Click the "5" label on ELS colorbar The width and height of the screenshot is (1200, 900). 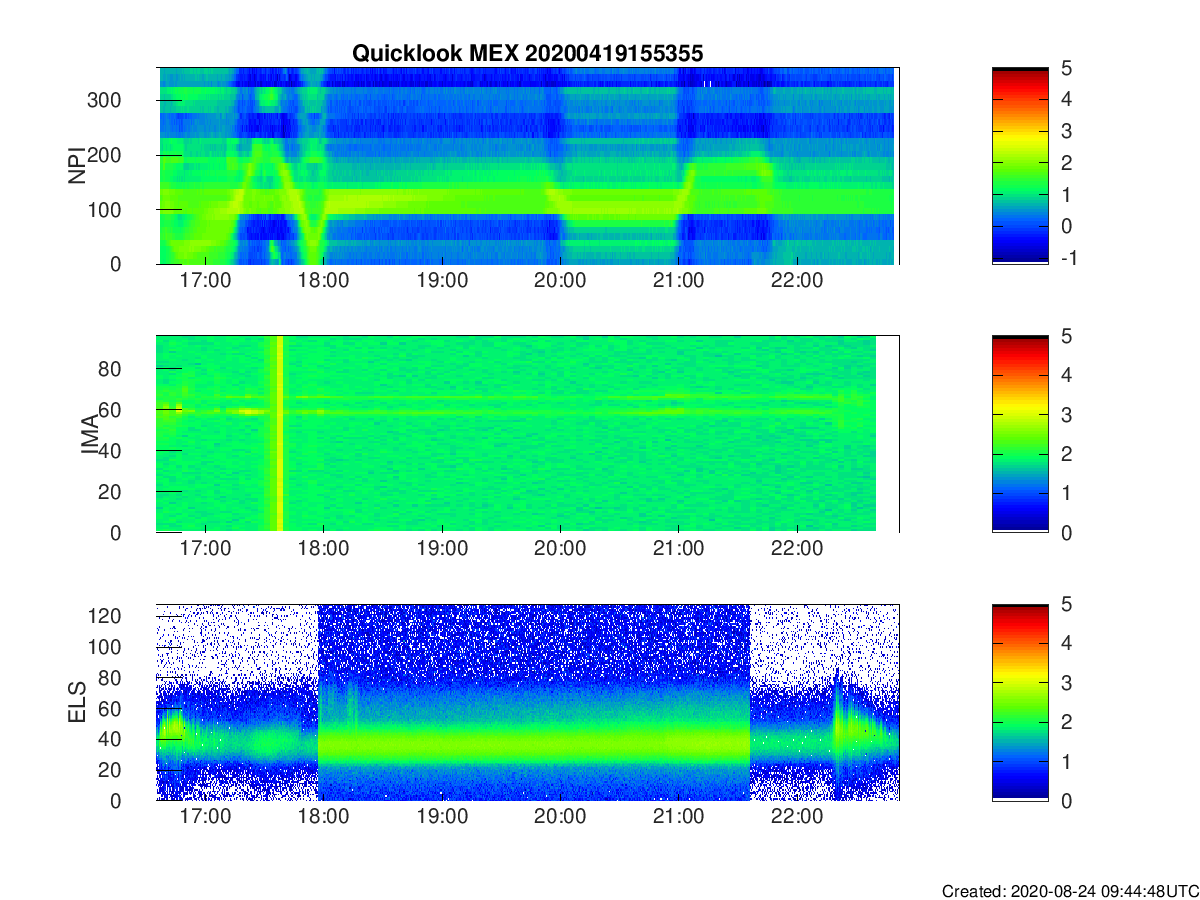click(x=1065, y=604)
